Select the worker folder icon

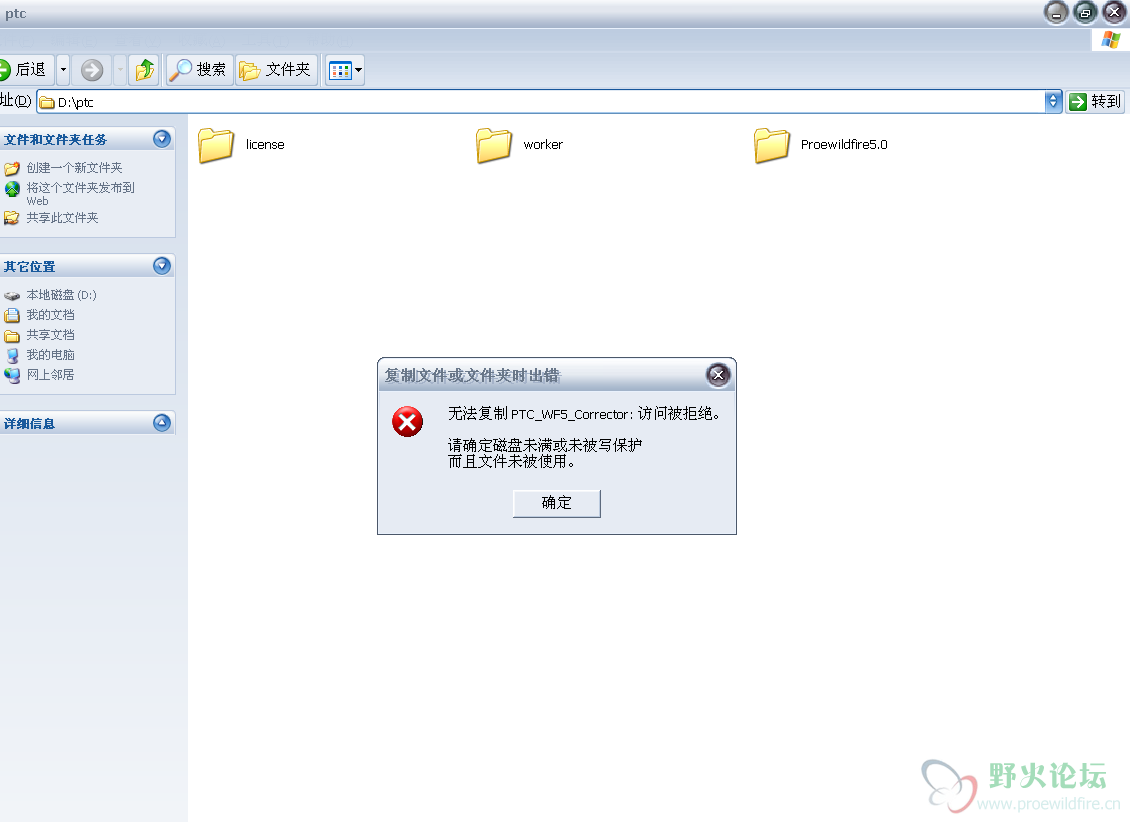click(x=494, y=145)
